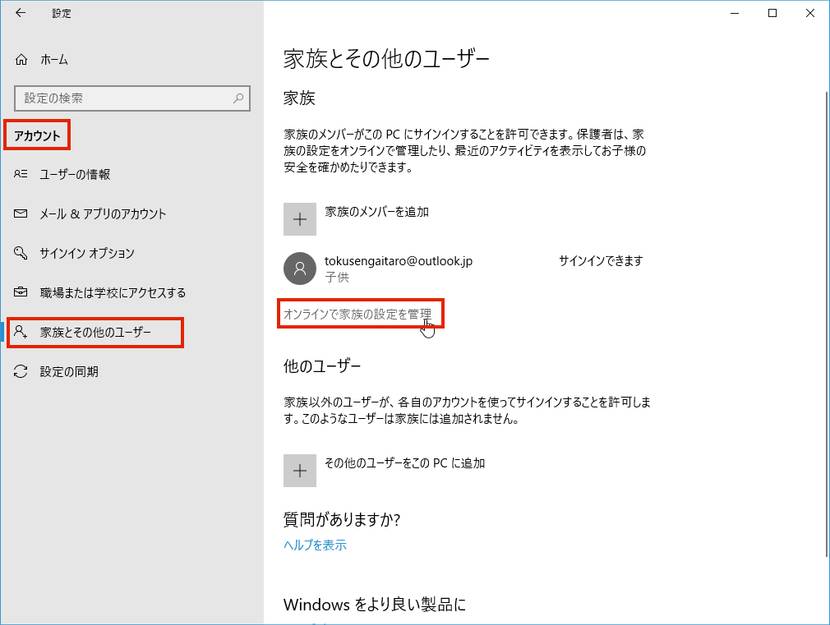Screen dimensions: 830x625
Task: Select tokusengaitaro@outlook.jp account
Action: pyautogui.click(x=399, y=261)
